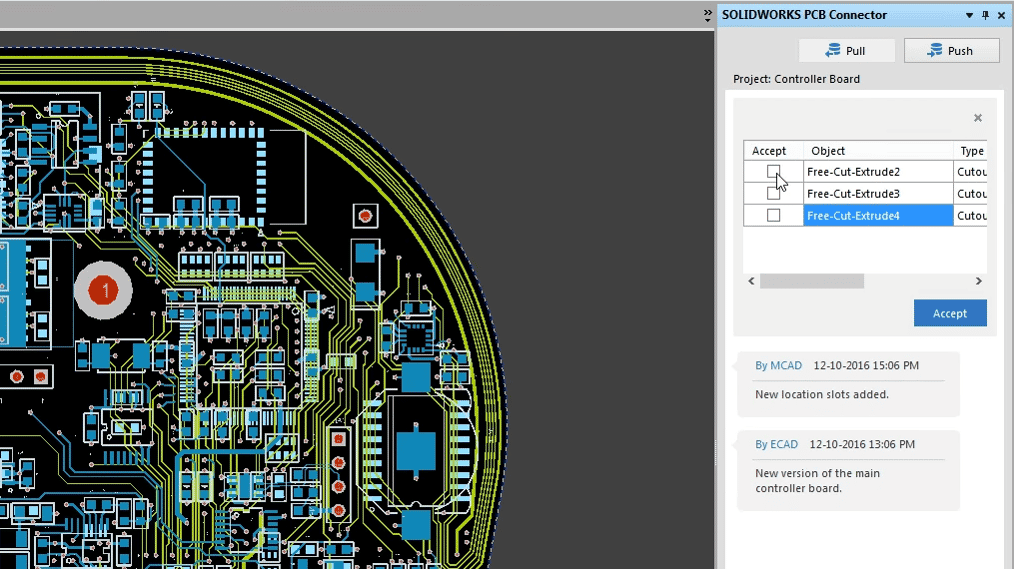
Task: Click the horizontal scrollbar thumb of the table
Action: tap(812, 281)
